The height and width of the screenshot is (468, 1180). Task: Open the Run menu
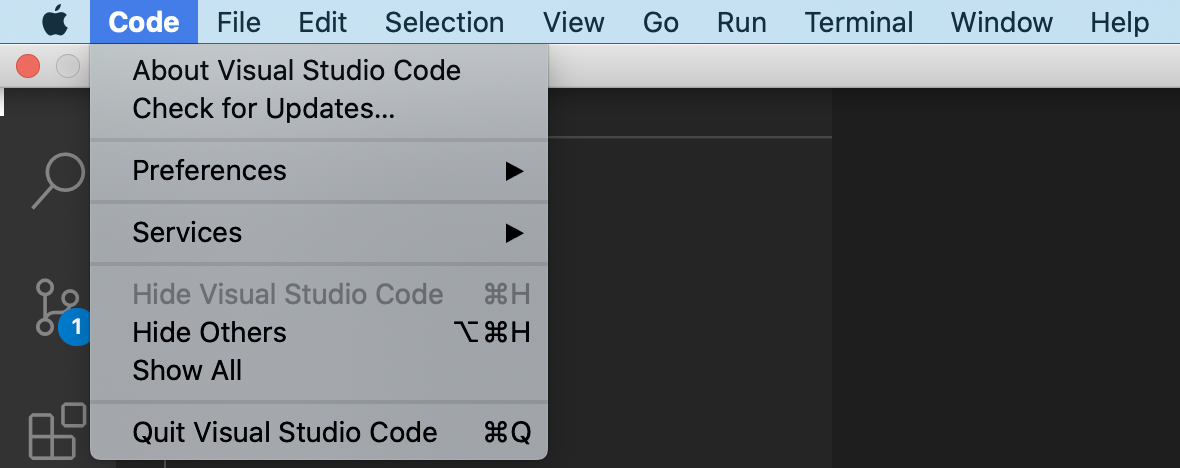click(x=742, y=22)
